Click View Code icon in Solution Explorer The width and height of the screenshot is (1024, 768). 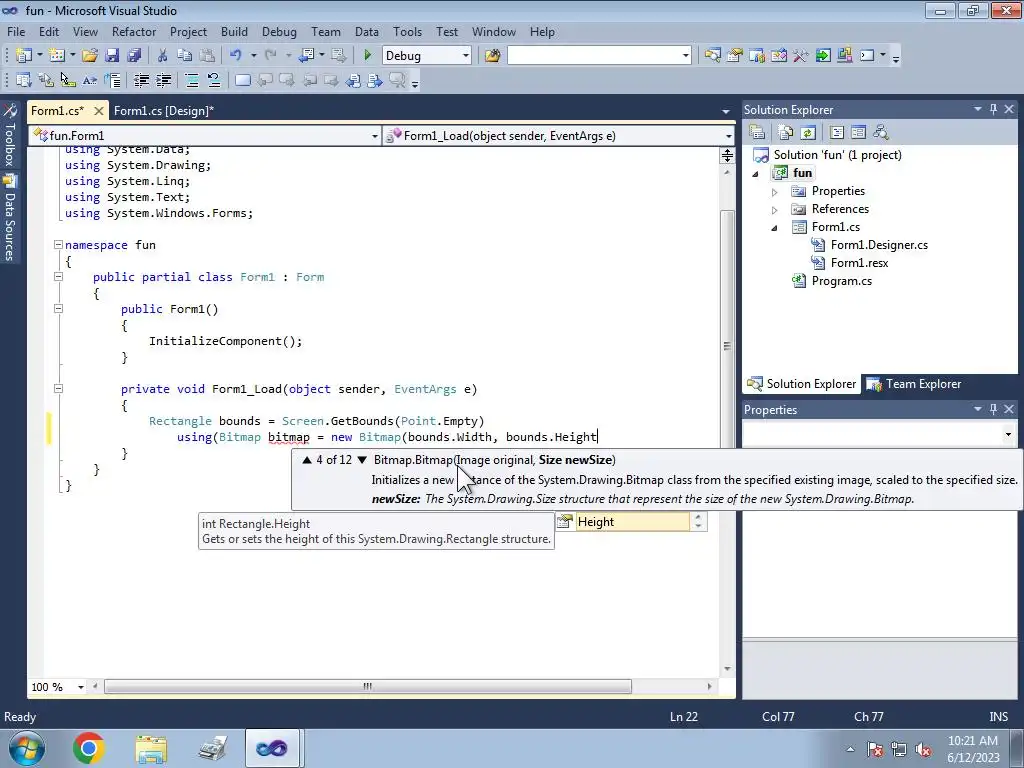pyautogui.click(x=837, y=133)
